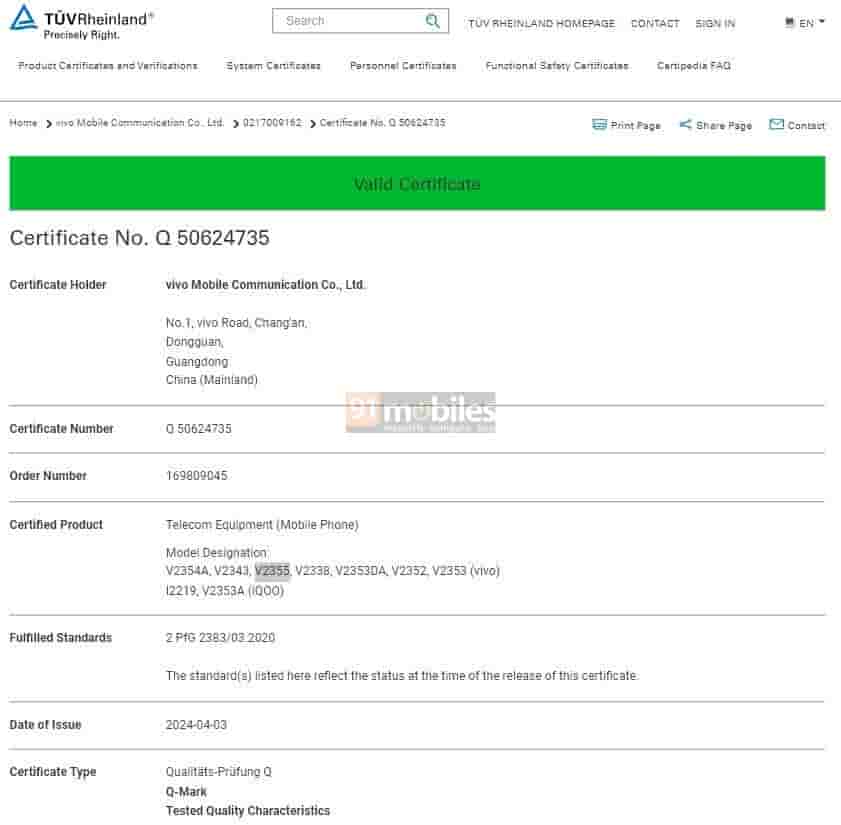841x825 pixels.
Task: Click the printer icon for Print Page
Action: tap(599, 125)
